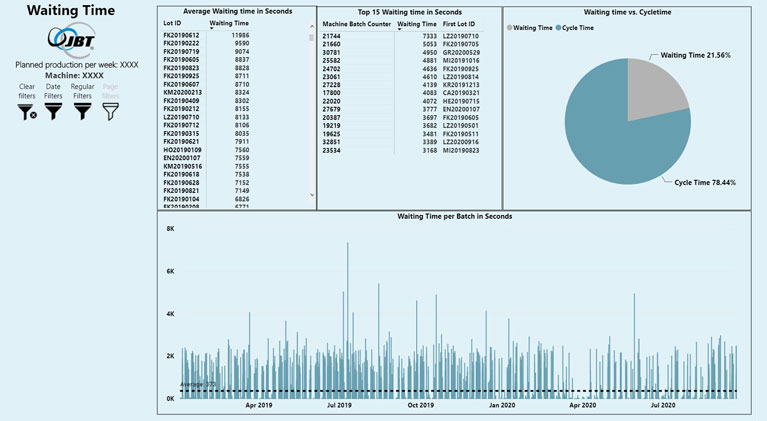The width and height of the screenshot is (767, 421).
Task: Sort Top 15 table by Waiting Time header
Action: pyautogui.click(x=416, y=22)
